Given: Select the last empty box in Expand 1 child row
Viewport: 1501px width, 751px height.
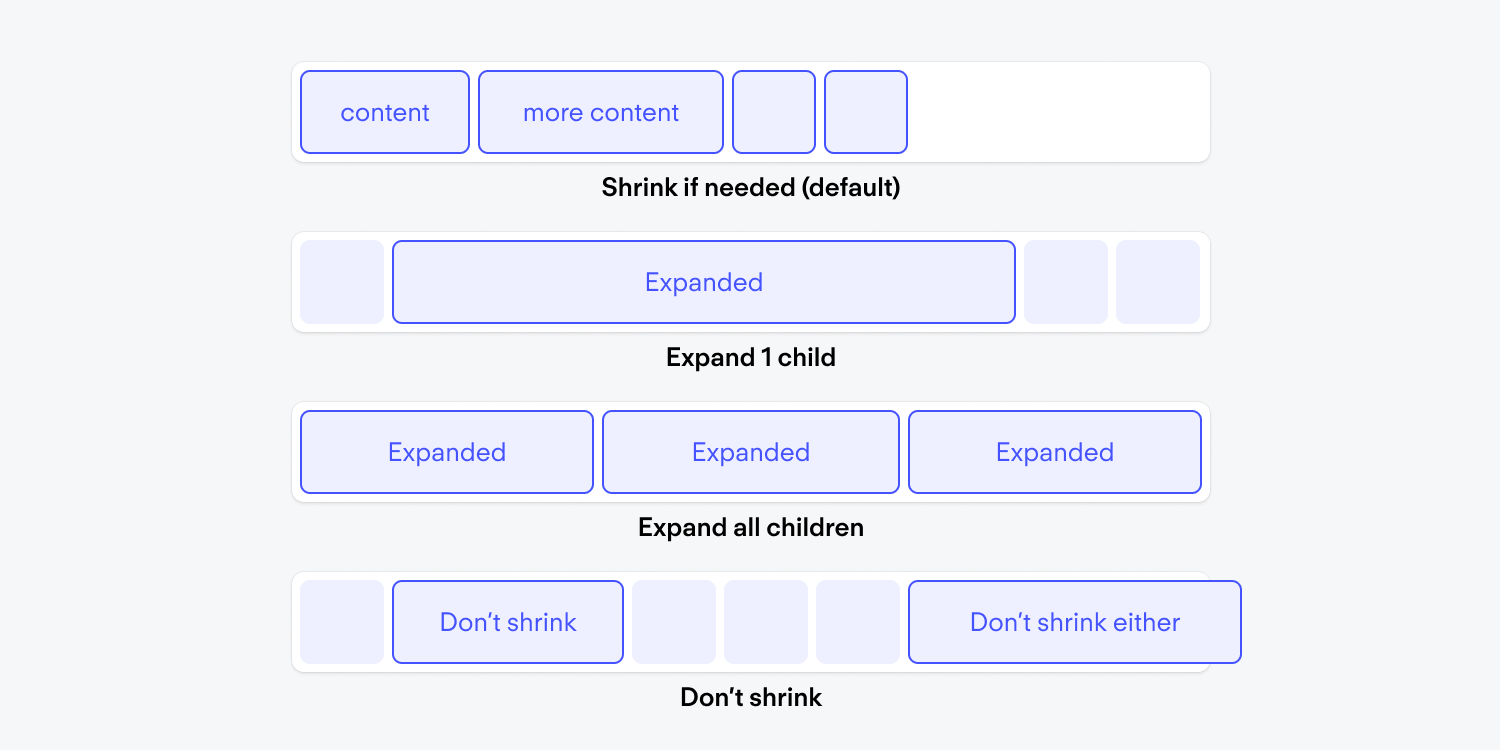Looking at the screenshot, I should [1158, 282].
